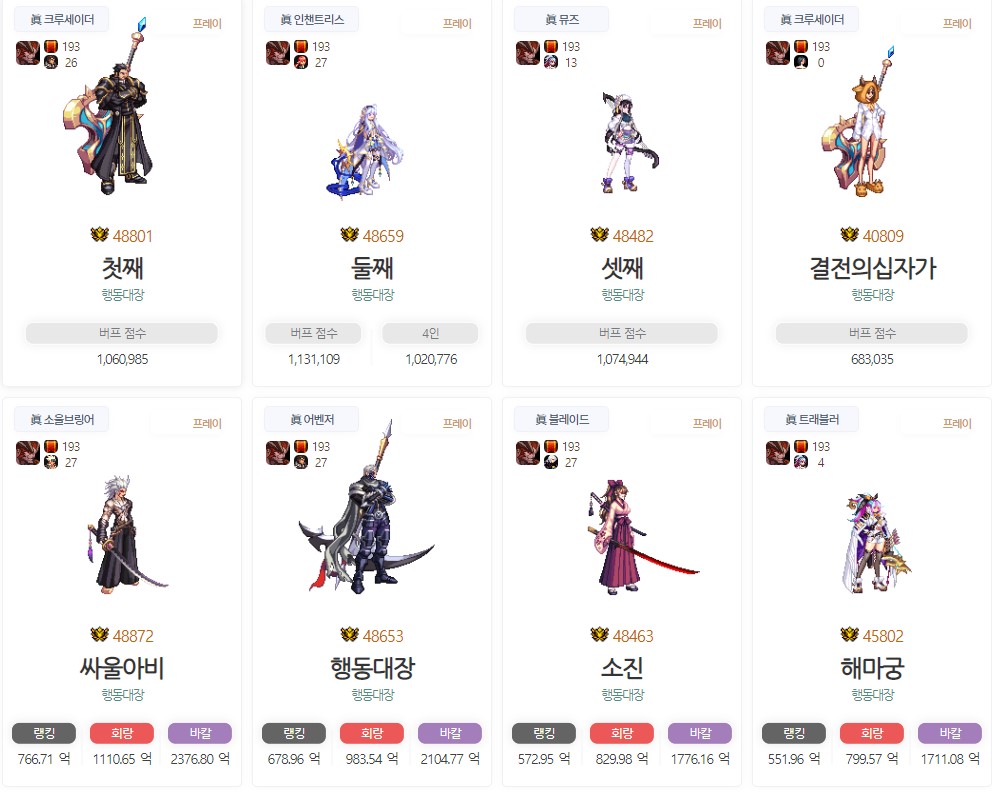Select the 랭킹 badge under 소진

[x=544, y=733]
